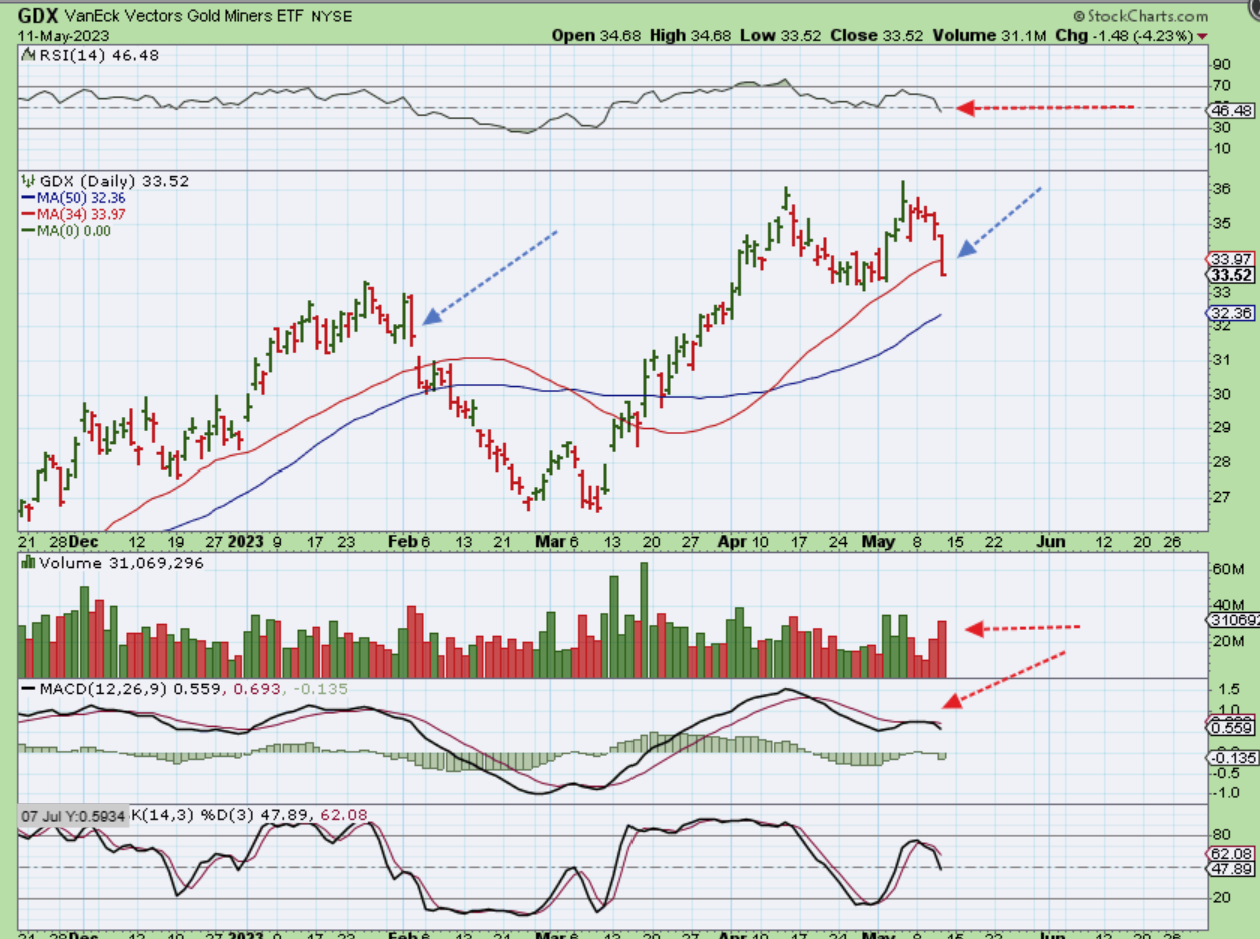The width and height of the screenshot is (1260, 939).
Task: Click the green line marker of MA(0)
Action: tap(28, 230)
